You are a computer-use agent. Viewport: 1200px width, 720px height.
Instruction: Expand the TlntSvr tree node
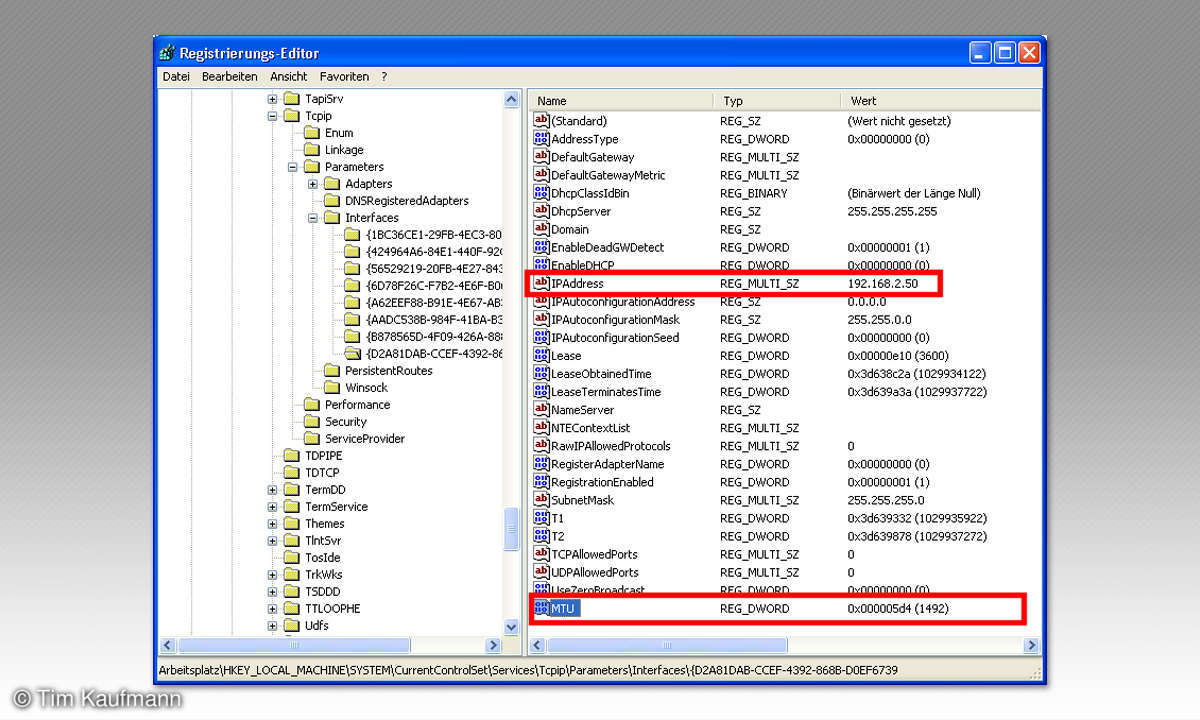coord(272,541)
